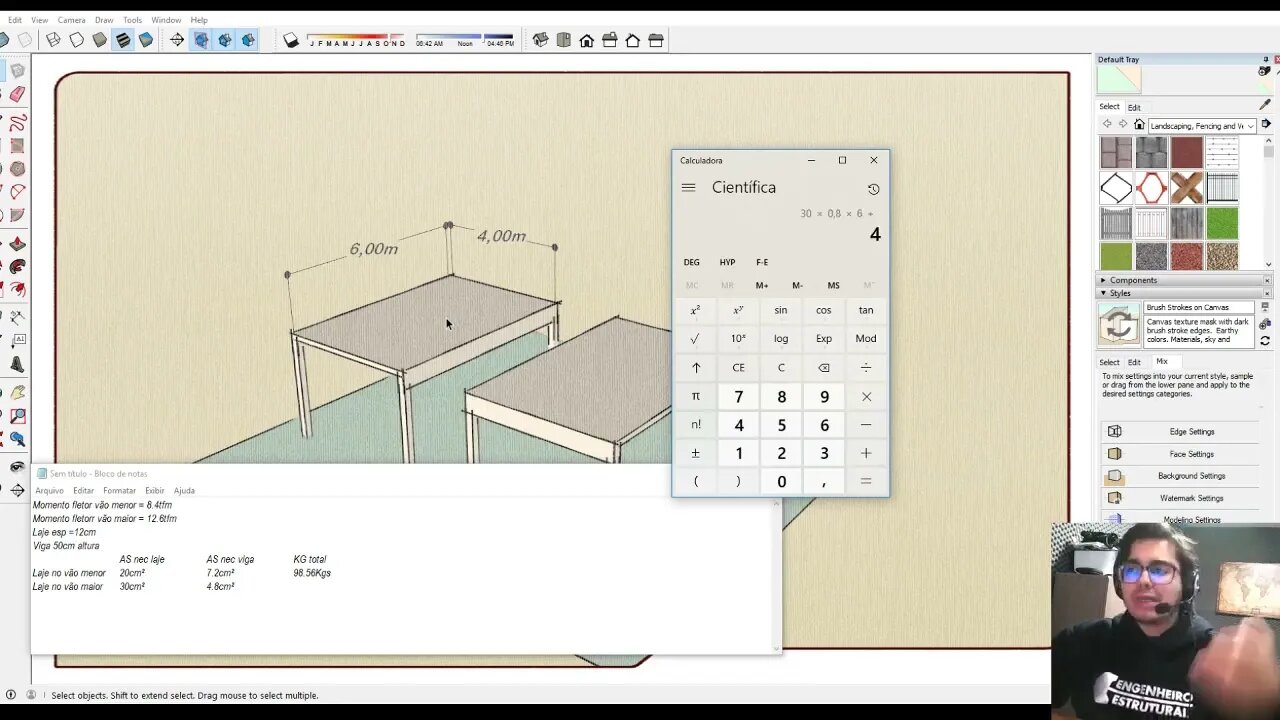Select the Look Around eye tool
Image resolution: width=1280 pixels, height=720 pixels.
pos(17,467)
